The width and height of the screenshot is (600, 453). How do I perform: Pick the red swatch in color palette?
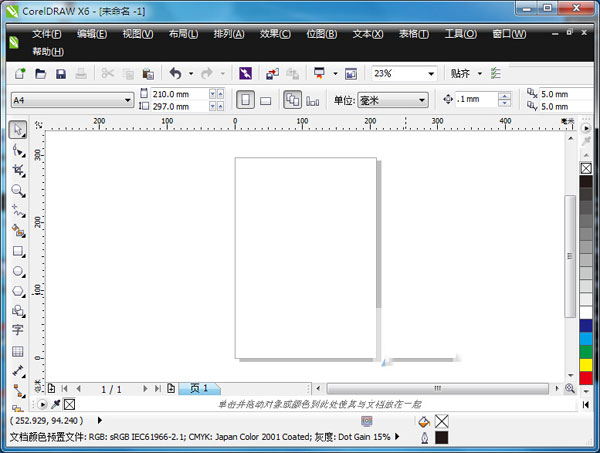tap(585, 377)
